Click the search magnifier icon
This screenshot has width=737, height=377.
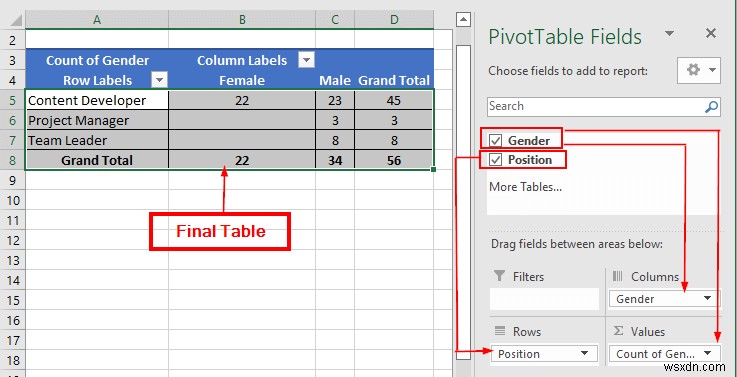pos(712,106)
